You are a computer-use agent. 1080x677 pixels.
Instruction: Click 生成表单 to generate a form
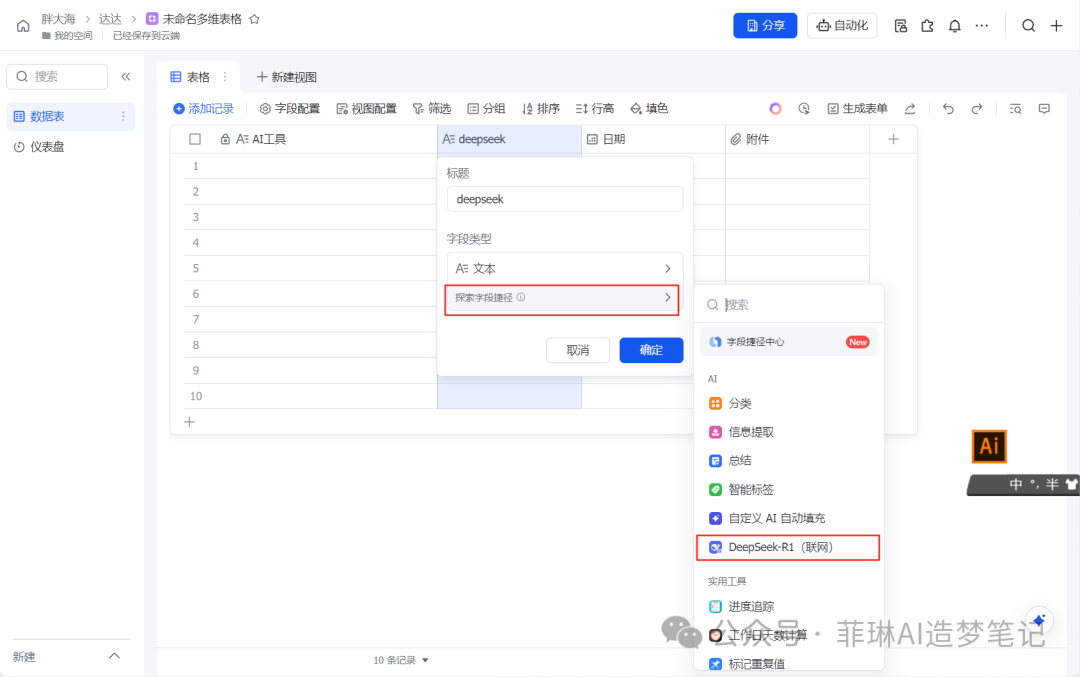click(858, 109)
